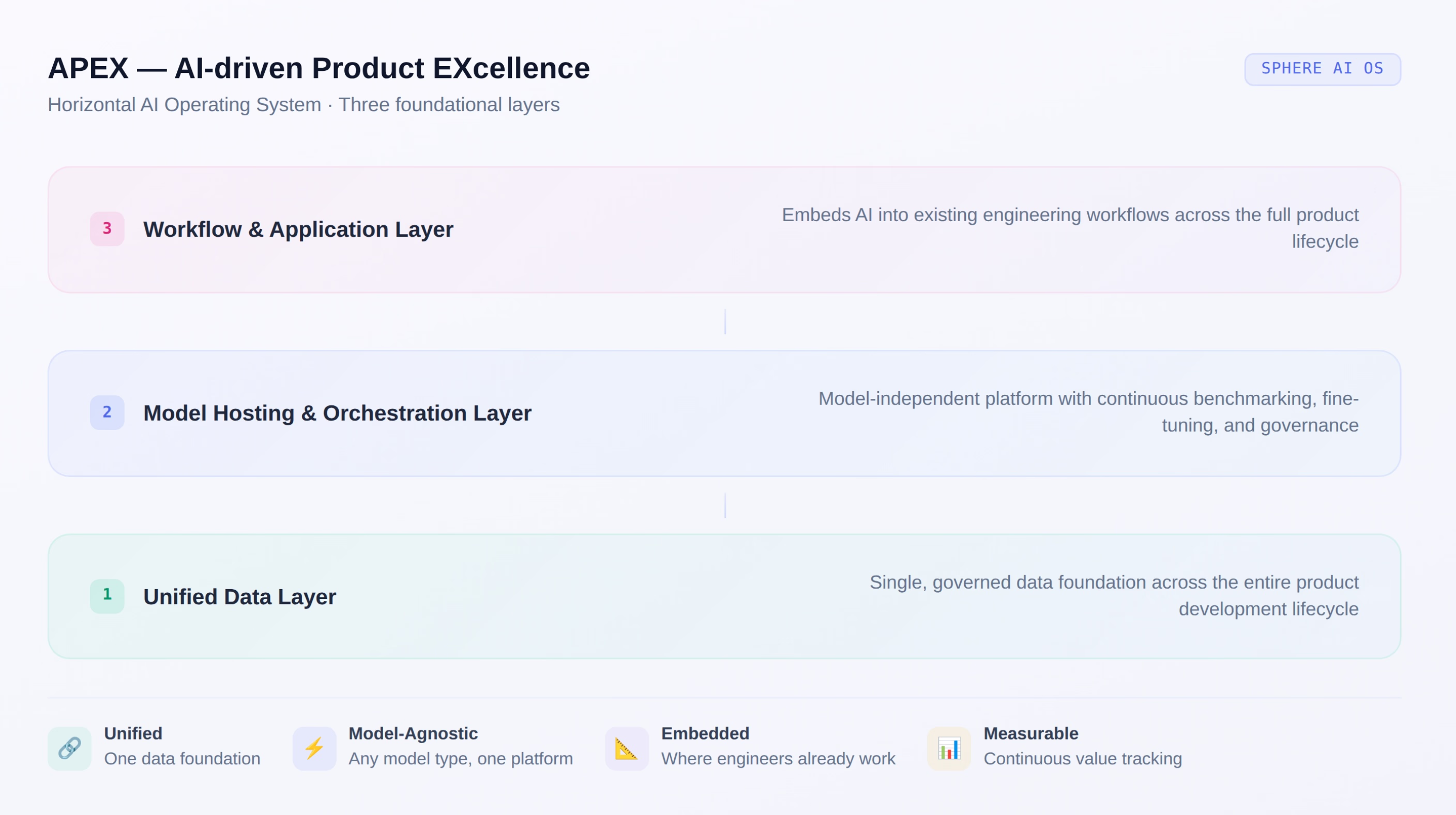Select the Workflow & Application Layer title
1456x815 pixels.
[298, 229]
